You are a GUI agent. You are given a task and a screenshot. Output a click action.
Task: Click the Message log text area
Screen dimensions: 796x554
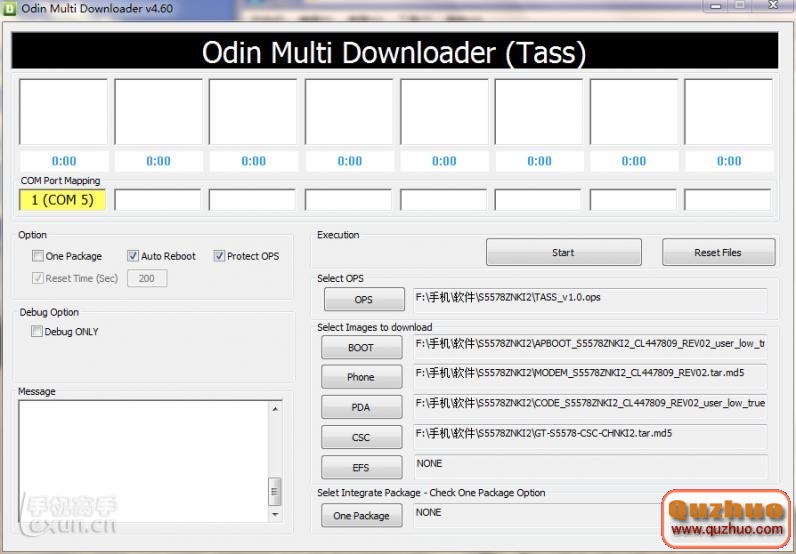(x=144, y=461)
